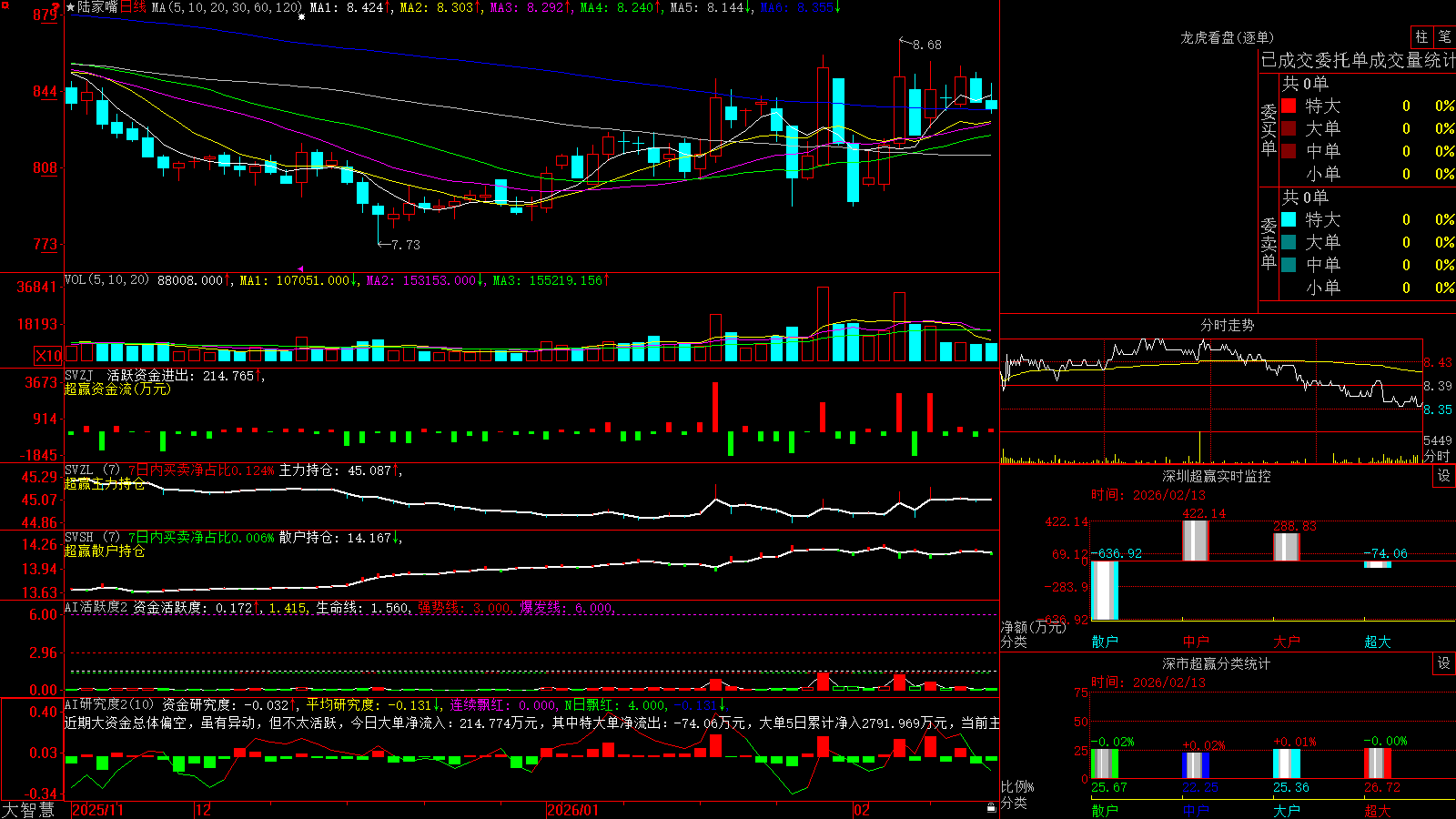Click the 大户 bar showing 288.83

pyautogui.click(x=1287, y=547)
